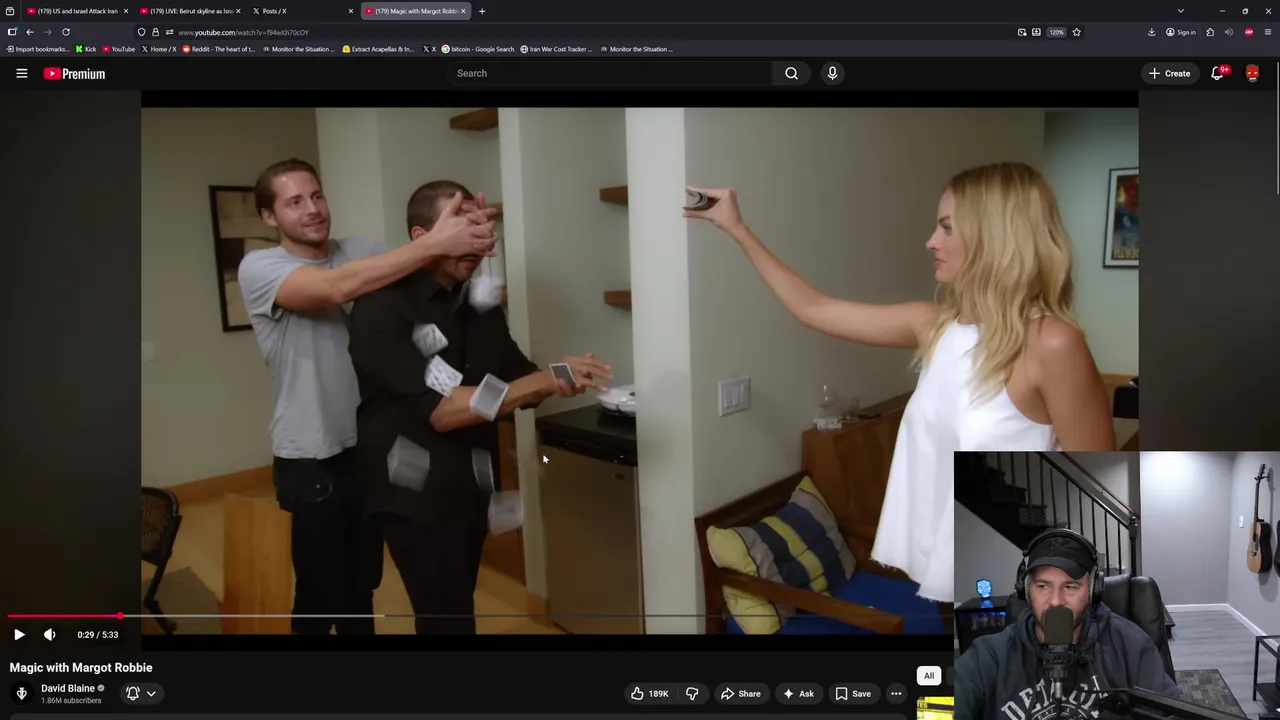Open Firefox View icon in tab bar
This screenshot has width=1280, height=720.
(x=10, y=11)
